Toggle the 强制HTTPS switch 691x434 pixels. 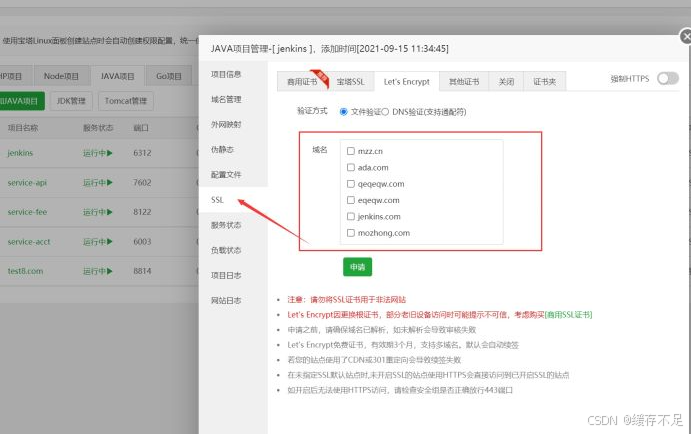pyautogui.click(x=668, y=78)
